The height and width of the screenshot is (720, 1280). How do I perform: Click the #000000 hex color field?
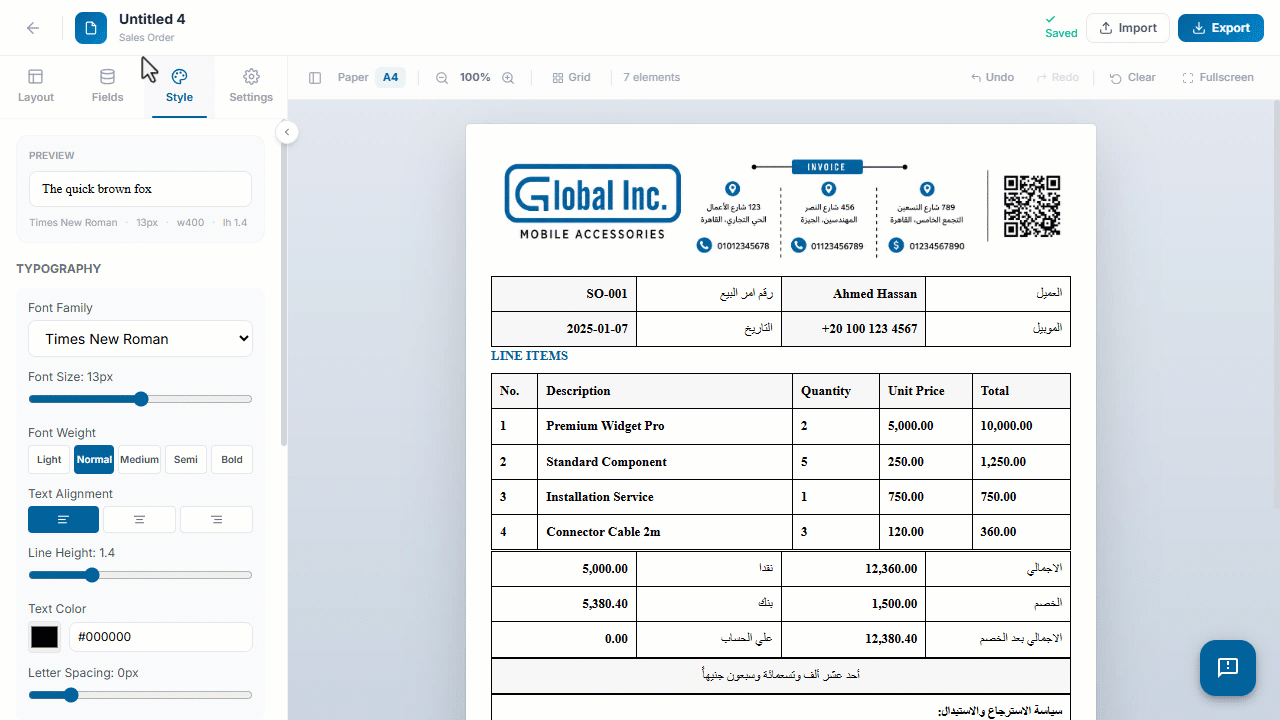tap(160, 637)
